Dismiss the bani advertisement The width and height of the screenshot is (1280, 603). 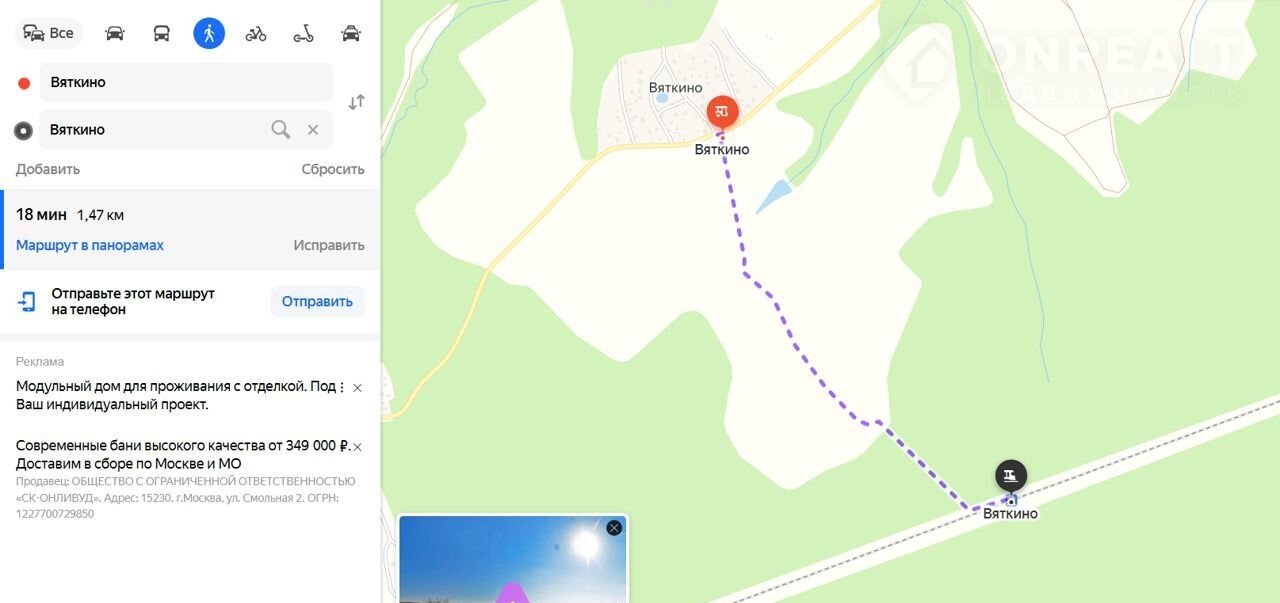click(x=358, y=446)
